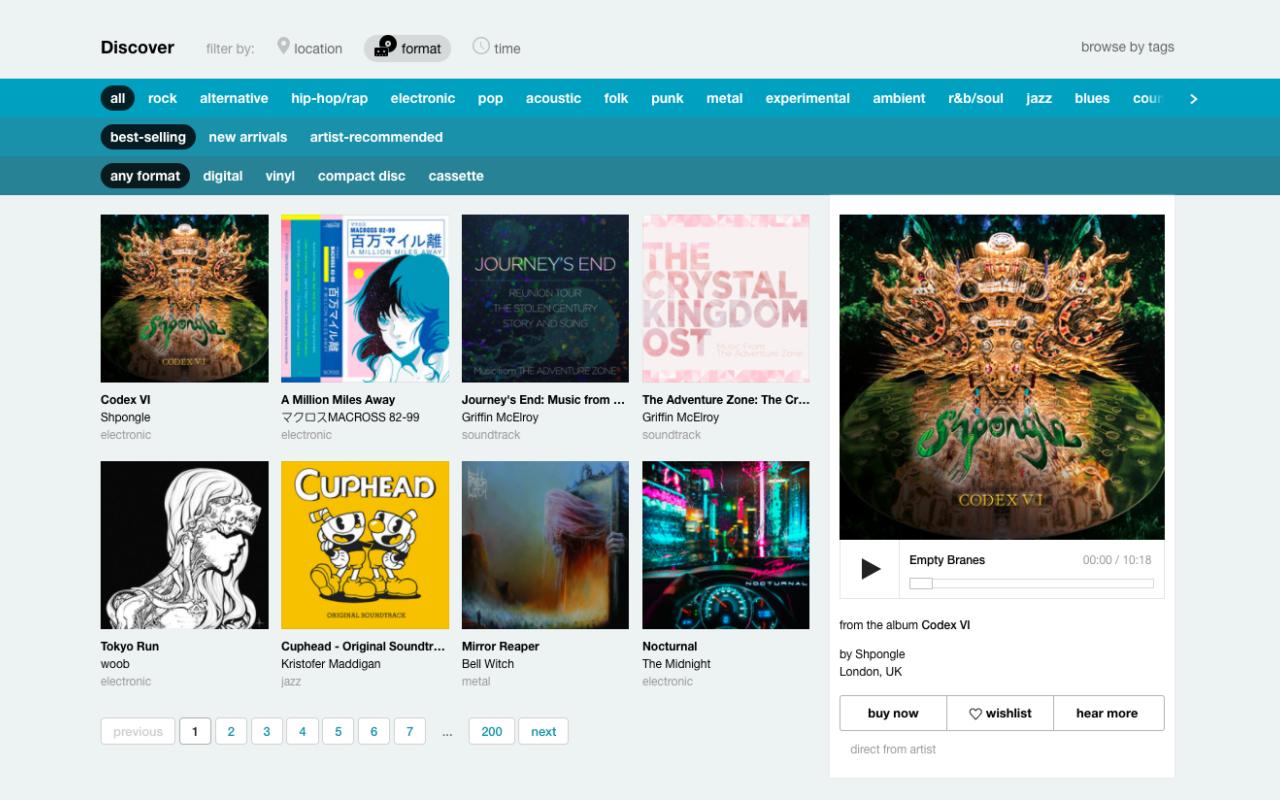Select the r&b/soul genre
The image size is (1280, 800).
coord(976,98)
